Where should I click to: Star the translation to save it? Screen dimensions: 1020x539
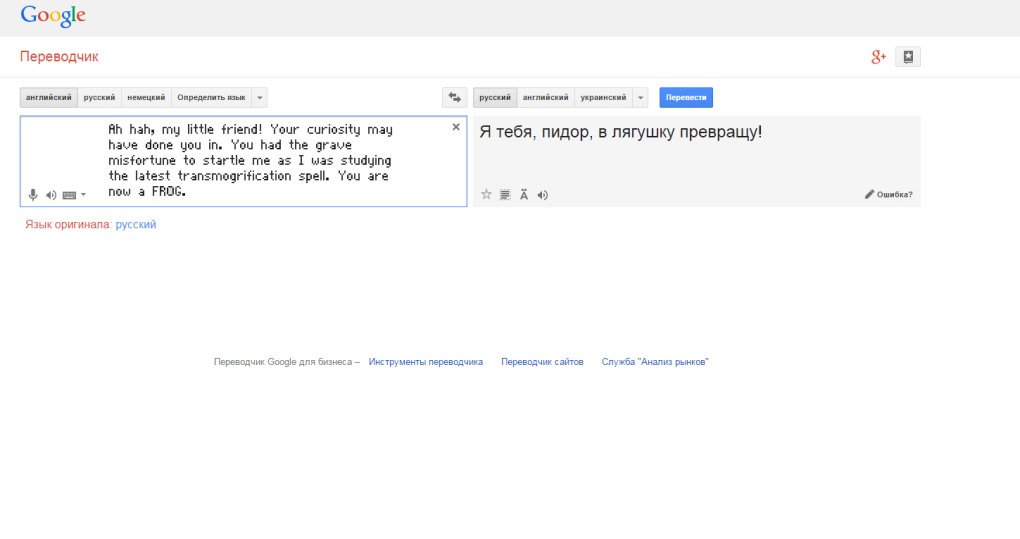pos(486,194)
